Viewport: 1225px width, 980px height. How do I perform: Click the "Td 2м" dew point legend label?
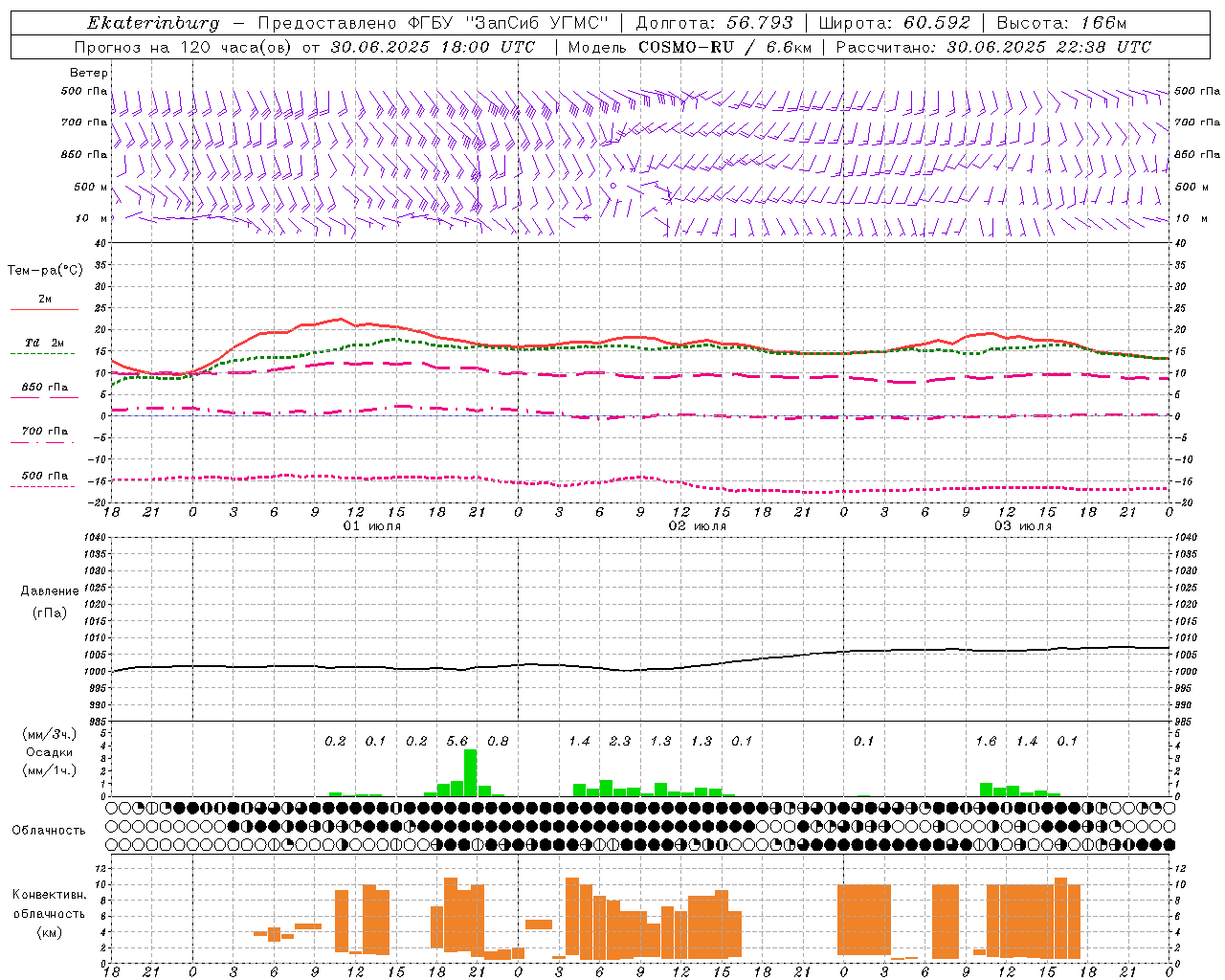[45, 343]
